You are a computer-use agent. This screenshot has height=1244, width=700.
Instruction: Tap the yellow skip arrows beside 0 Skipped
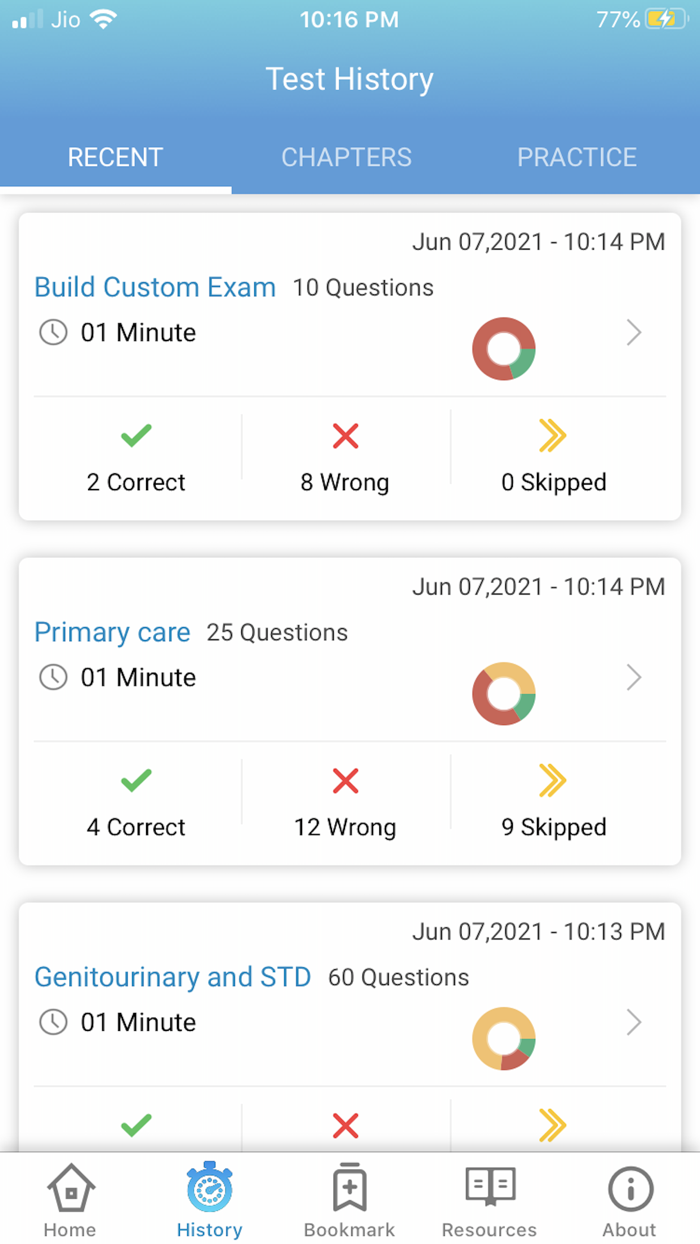[554, 436]
